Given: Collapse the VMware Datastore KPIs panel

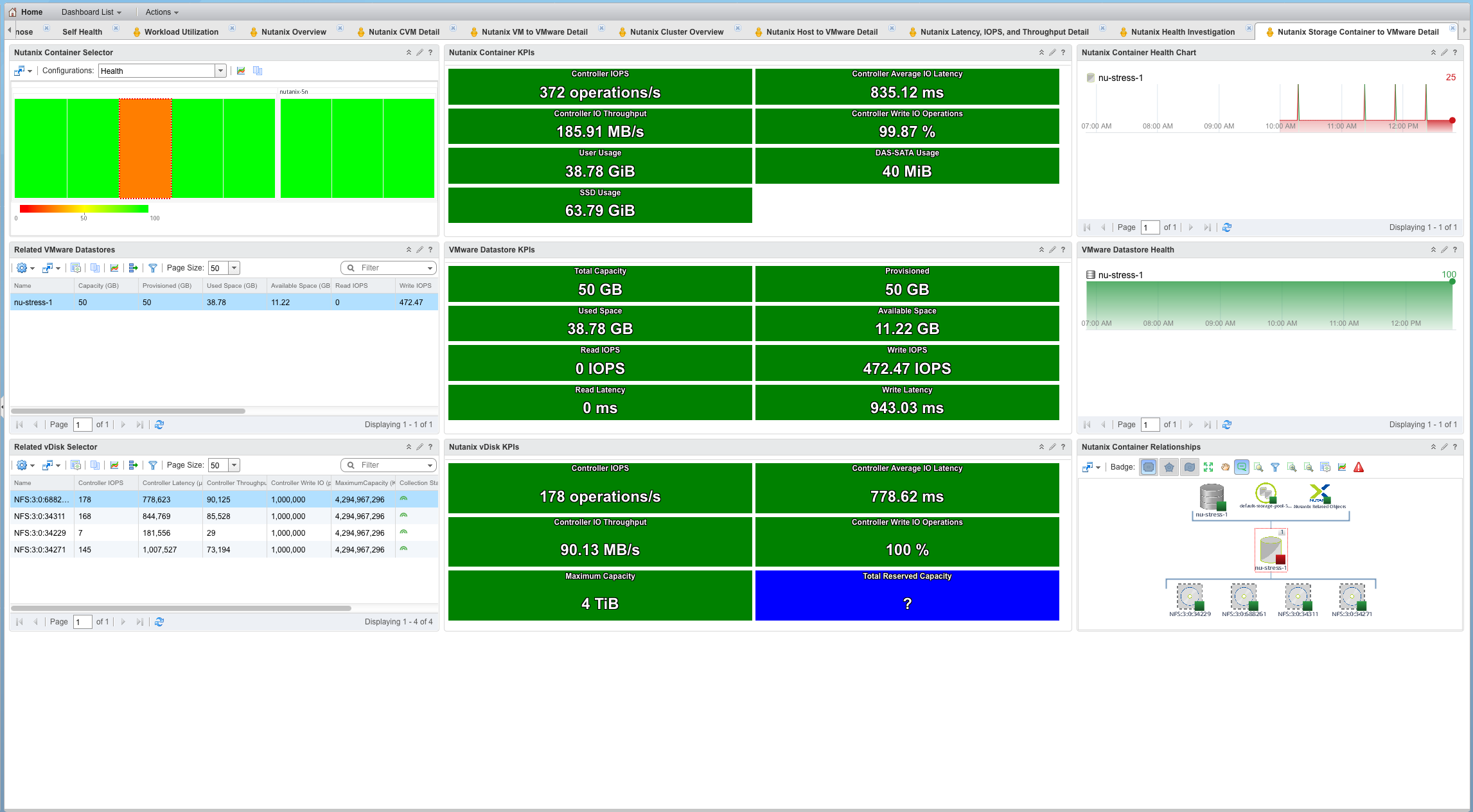Looking at the screenshot, I should [1041, 250].
